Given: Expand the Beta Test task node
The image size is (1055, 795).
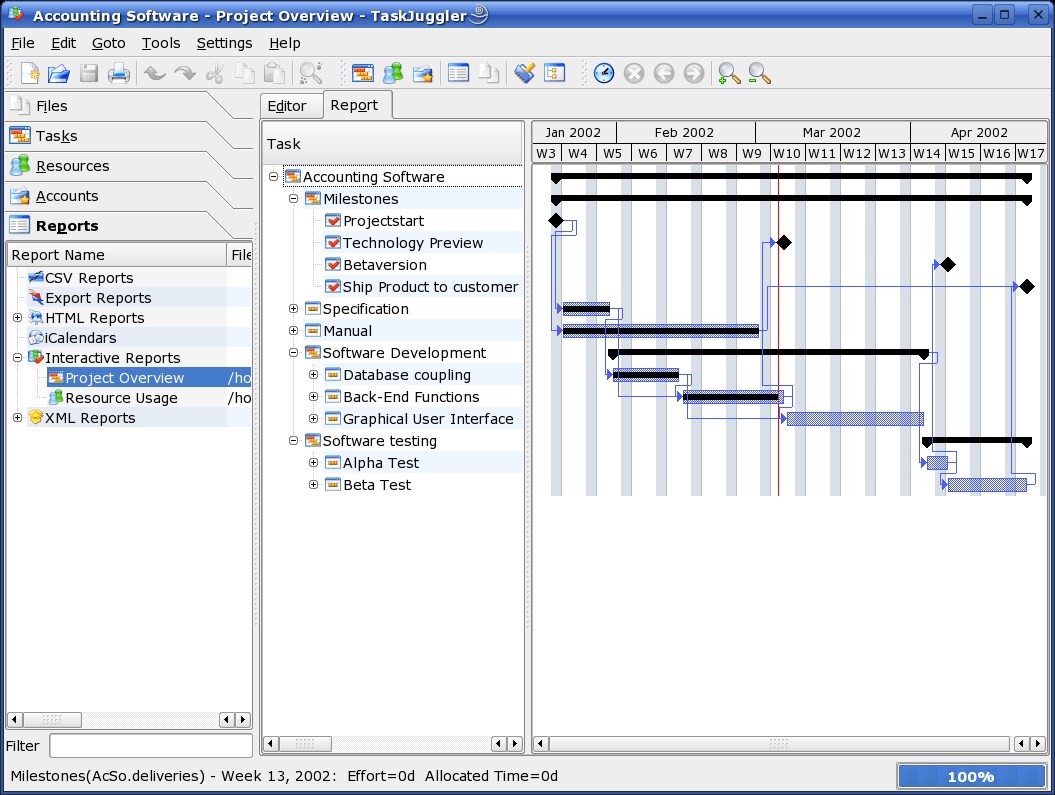Looking at the screenshot, I should pos(314,484).
